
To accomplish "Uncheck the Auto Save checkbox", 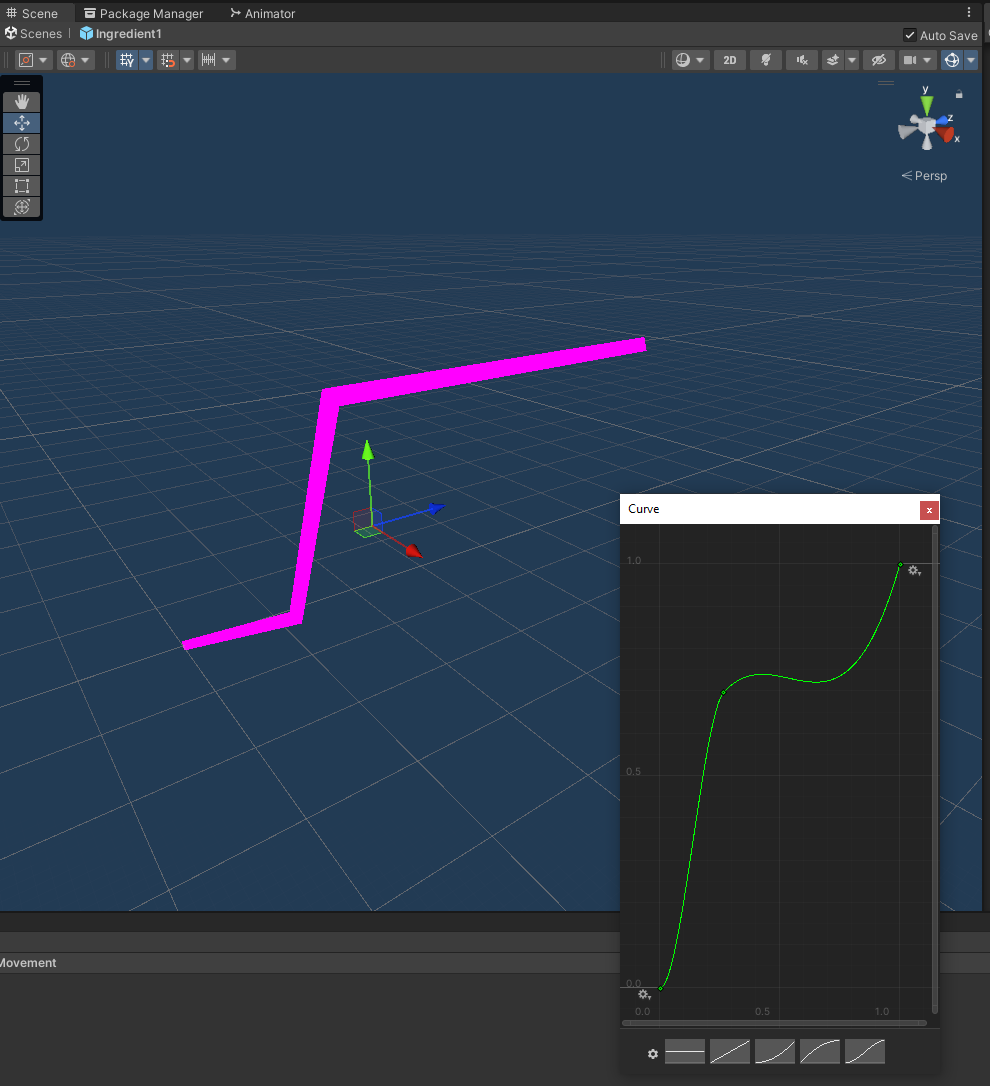I will [909, 35].
